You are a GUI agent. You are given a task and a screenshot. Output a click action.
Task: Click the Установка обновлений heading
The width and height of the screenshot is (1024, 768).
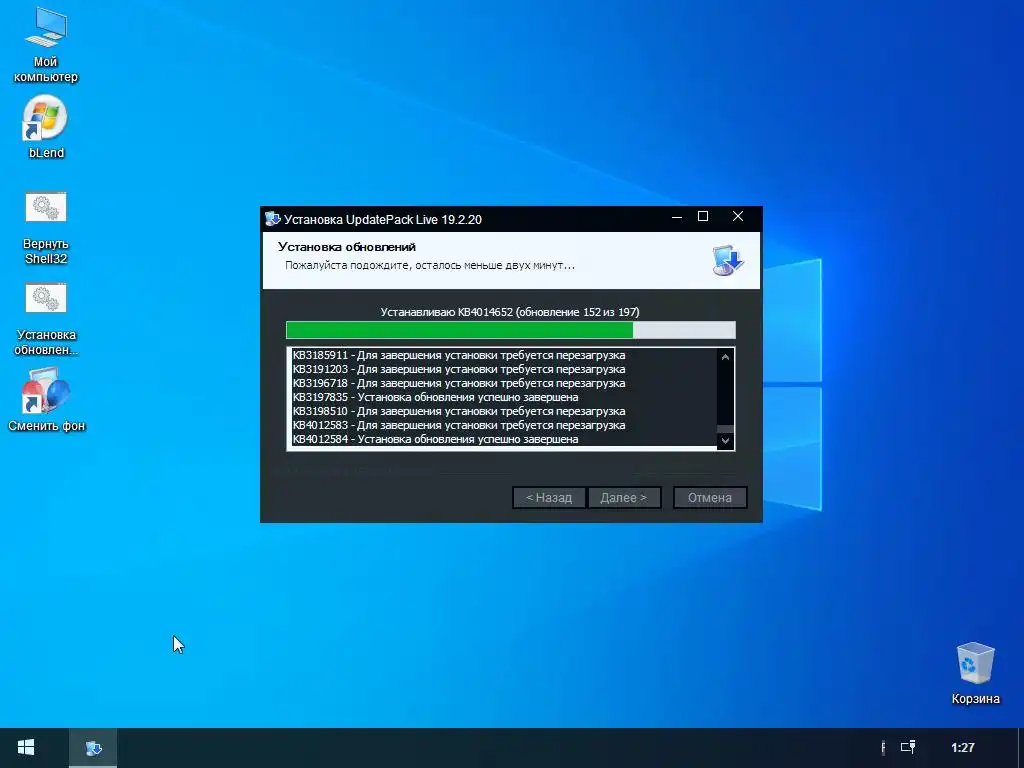347,247
